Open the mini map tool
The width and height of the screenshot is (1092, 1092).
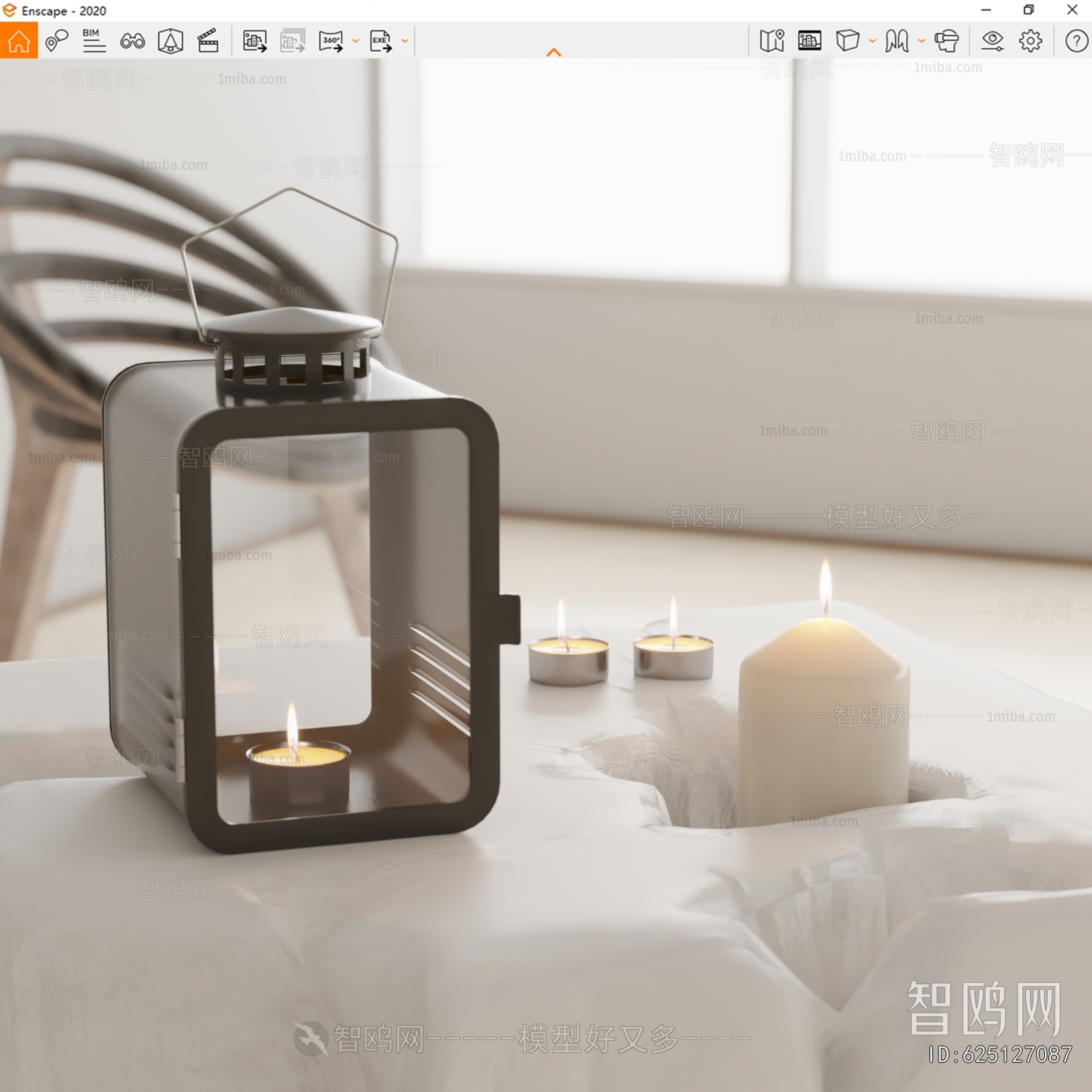tap(771, 41)
